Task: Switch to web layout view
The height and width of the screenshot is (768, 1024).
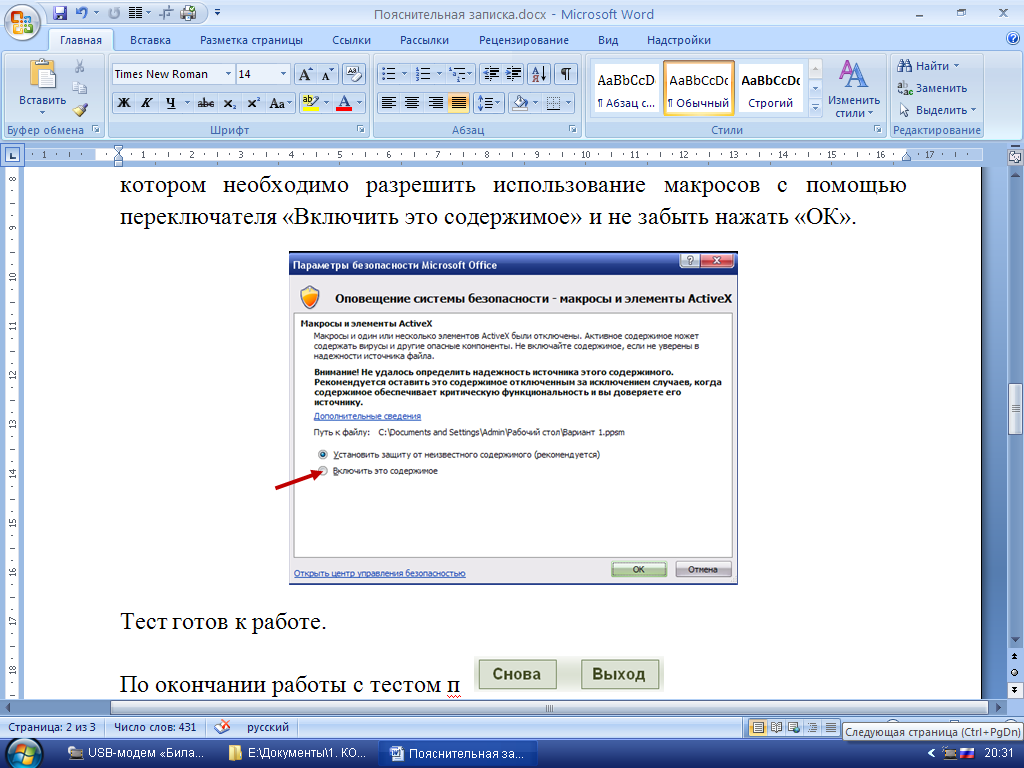Action: coord(794,727)
